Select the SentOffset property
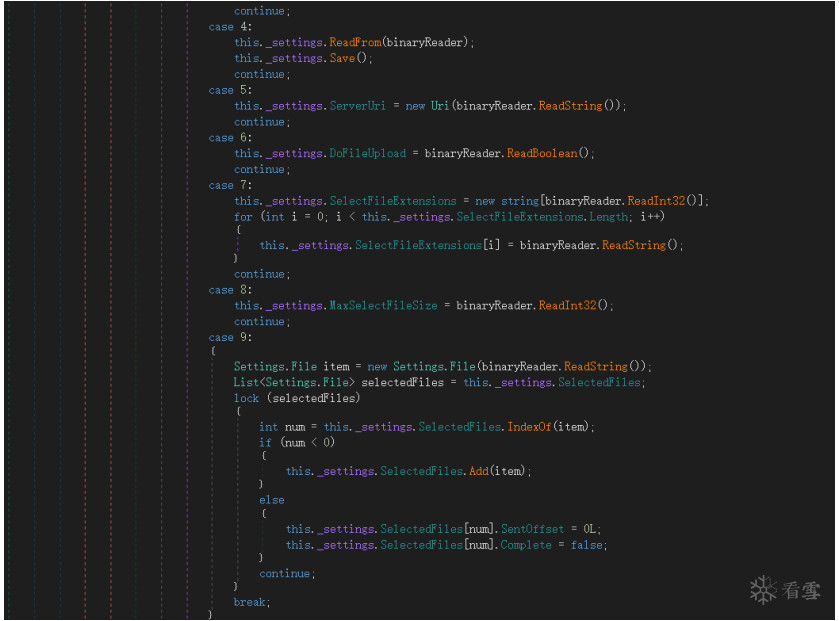The height and width of the screenshot is (621, 839). coord(532,529)
